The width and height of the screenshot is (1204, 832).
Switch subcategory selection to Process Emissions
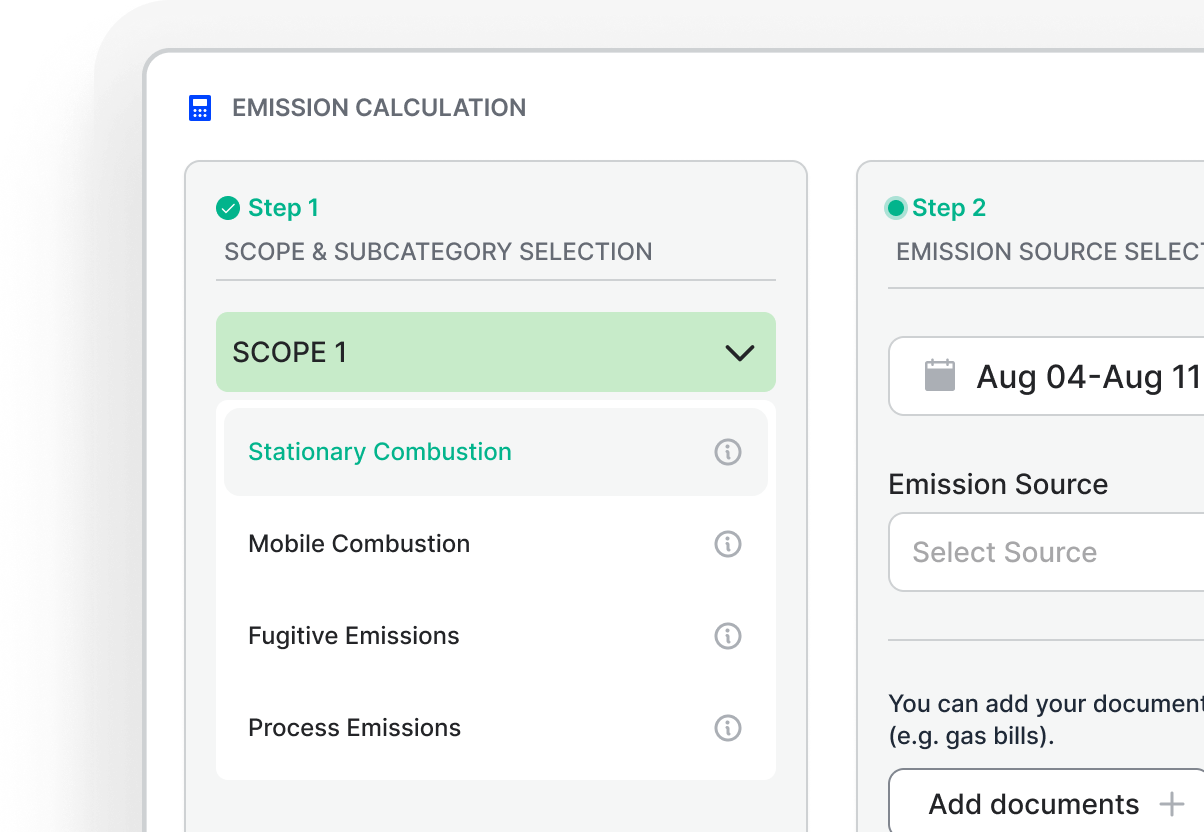coord(354,728)
